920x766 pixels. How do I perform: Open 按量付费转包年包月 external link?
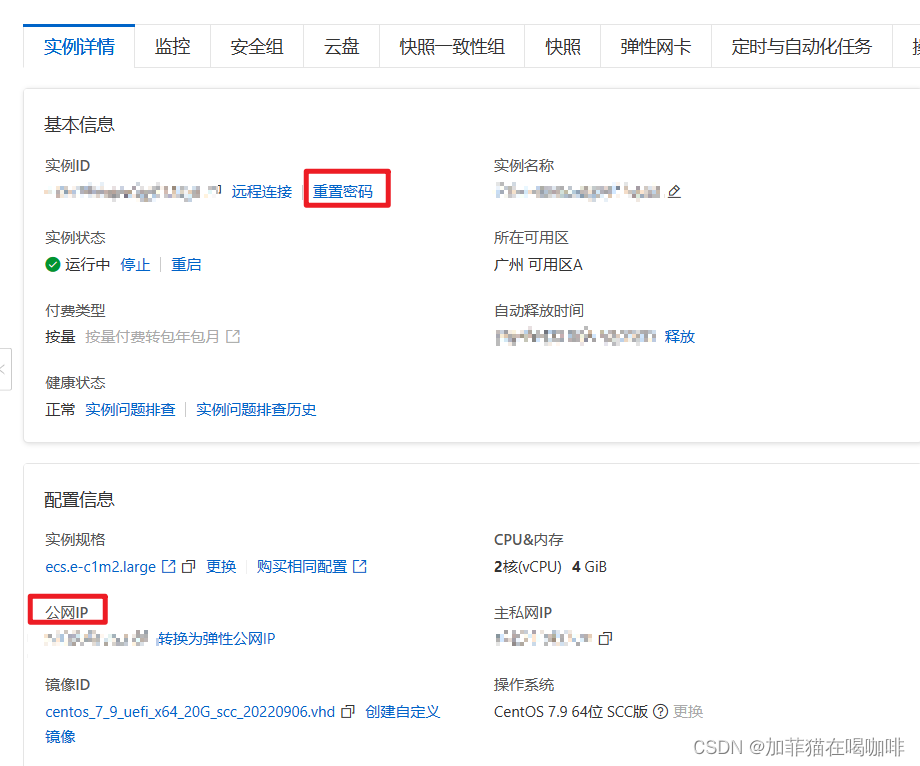232,336
